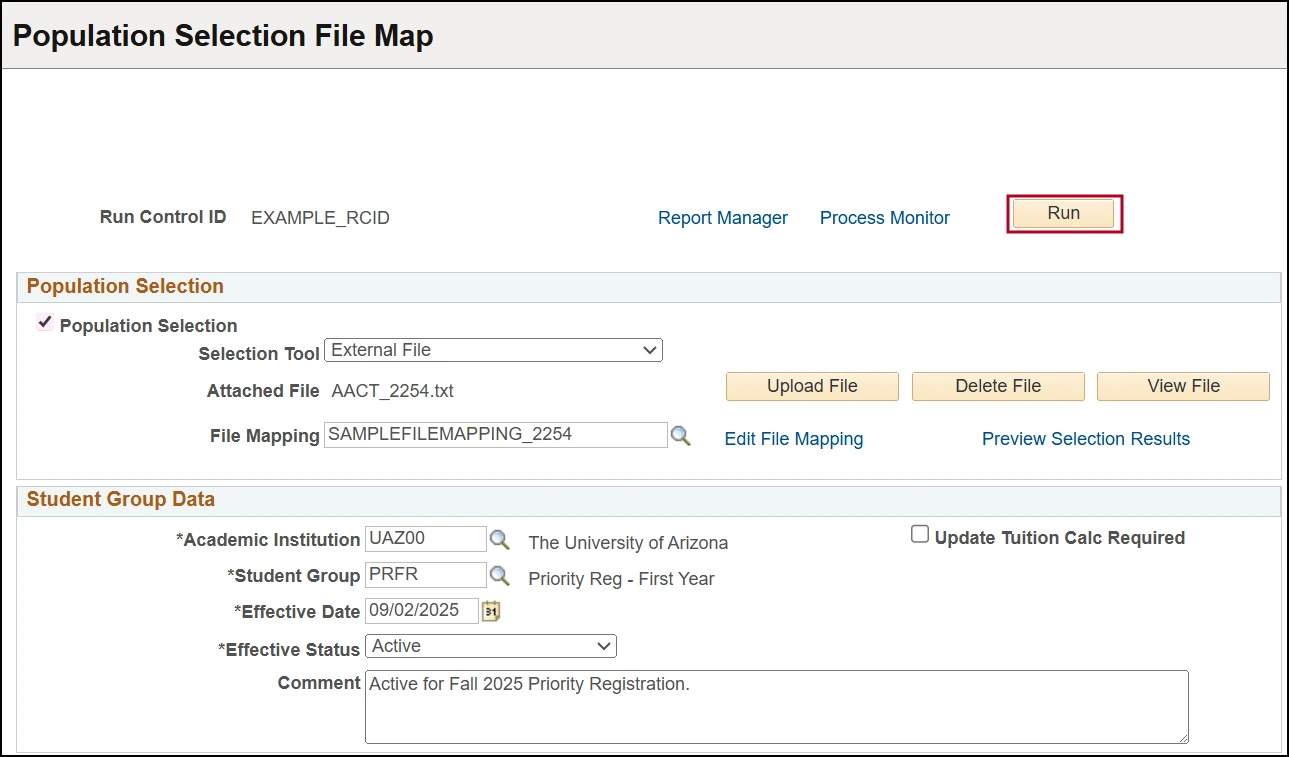Click into the Student Group field

click(x=425, y=575)
